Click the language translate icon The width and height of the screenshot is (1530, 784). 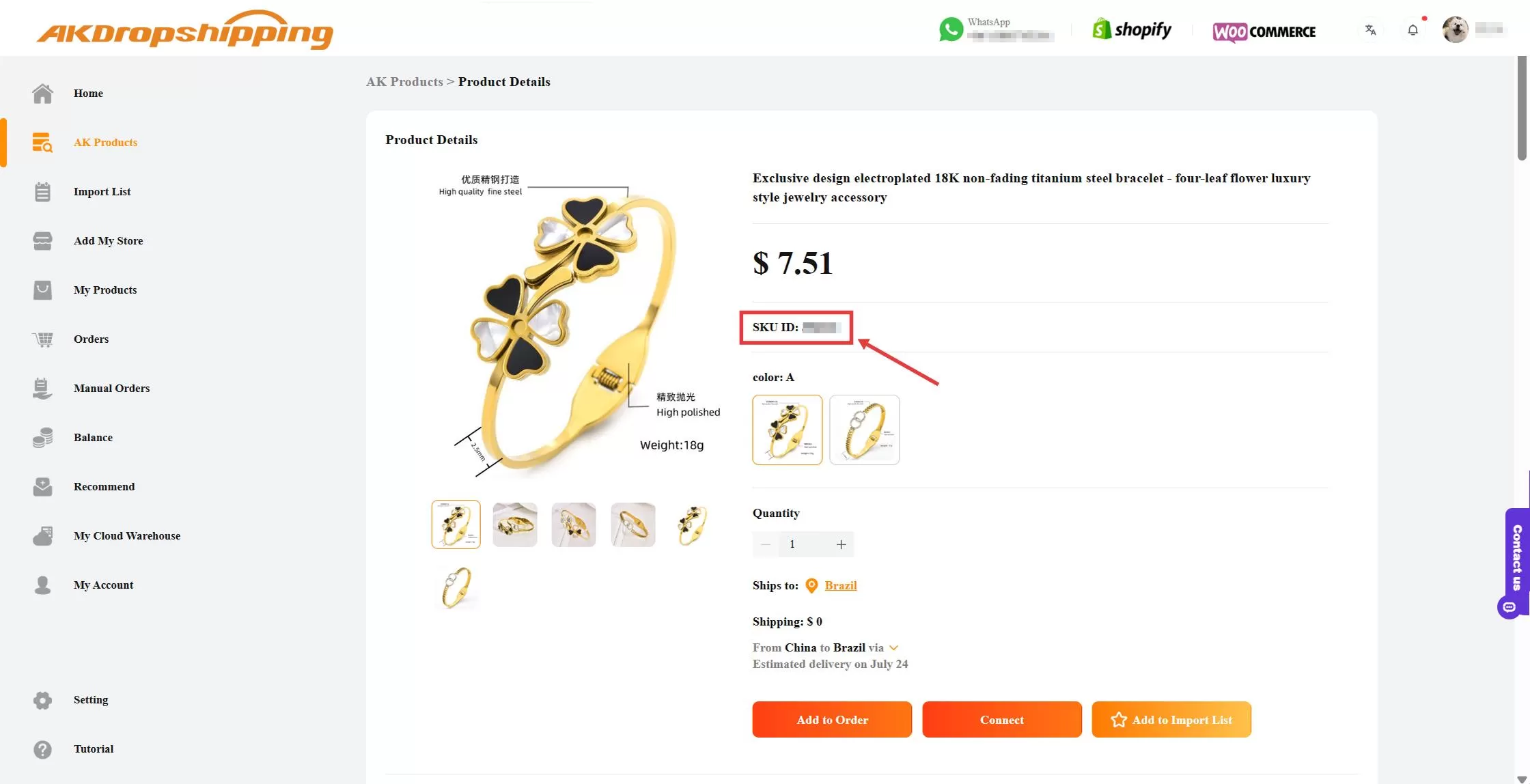[1370, 30]
